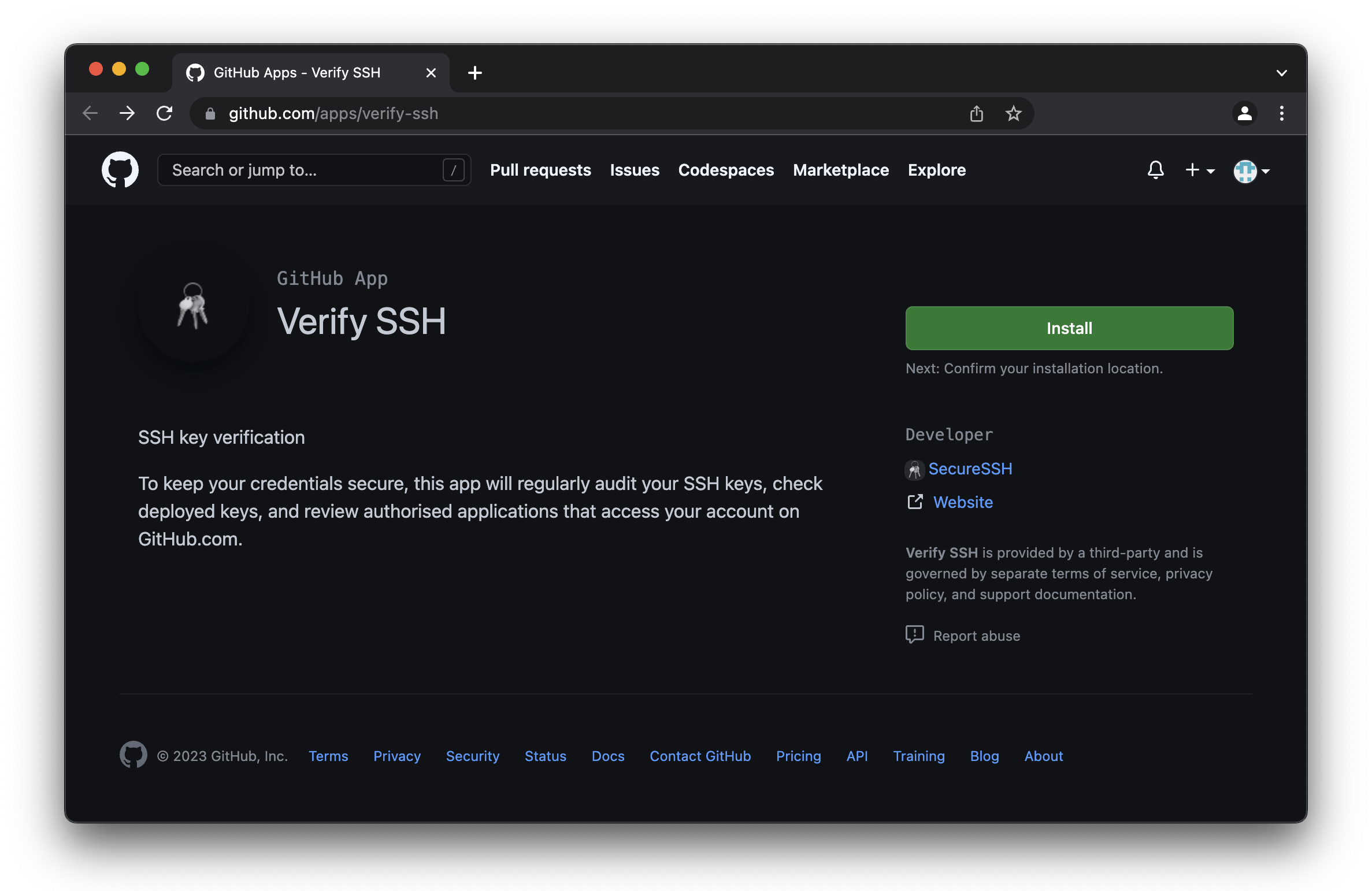Open the browser profile icon
1372x891 pixels.
coord(1244,113)
